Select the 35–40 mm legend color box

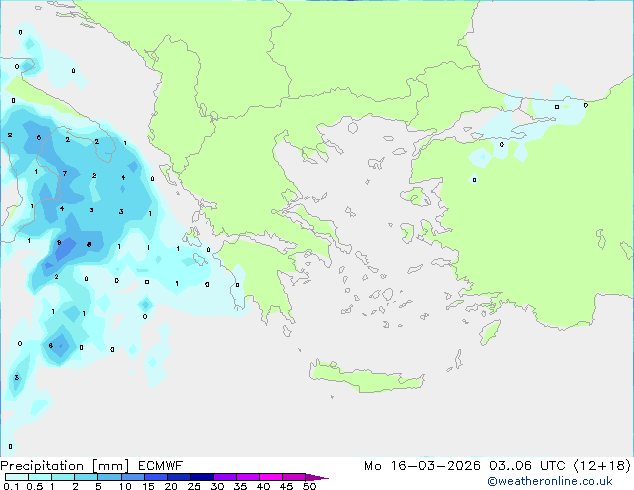(248, 477)
